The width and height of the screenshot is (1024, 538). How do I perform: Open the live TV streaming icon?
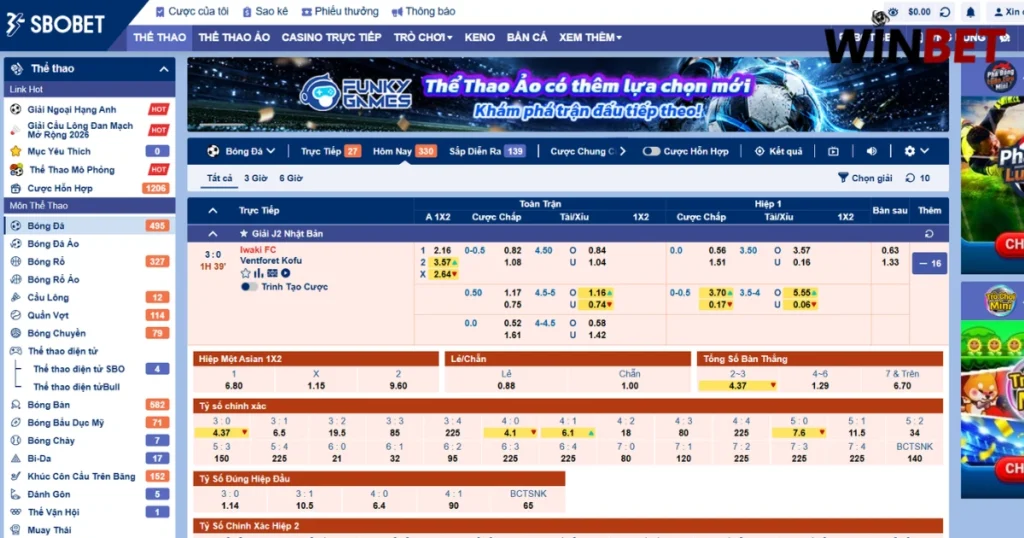[x=833, y=151]
